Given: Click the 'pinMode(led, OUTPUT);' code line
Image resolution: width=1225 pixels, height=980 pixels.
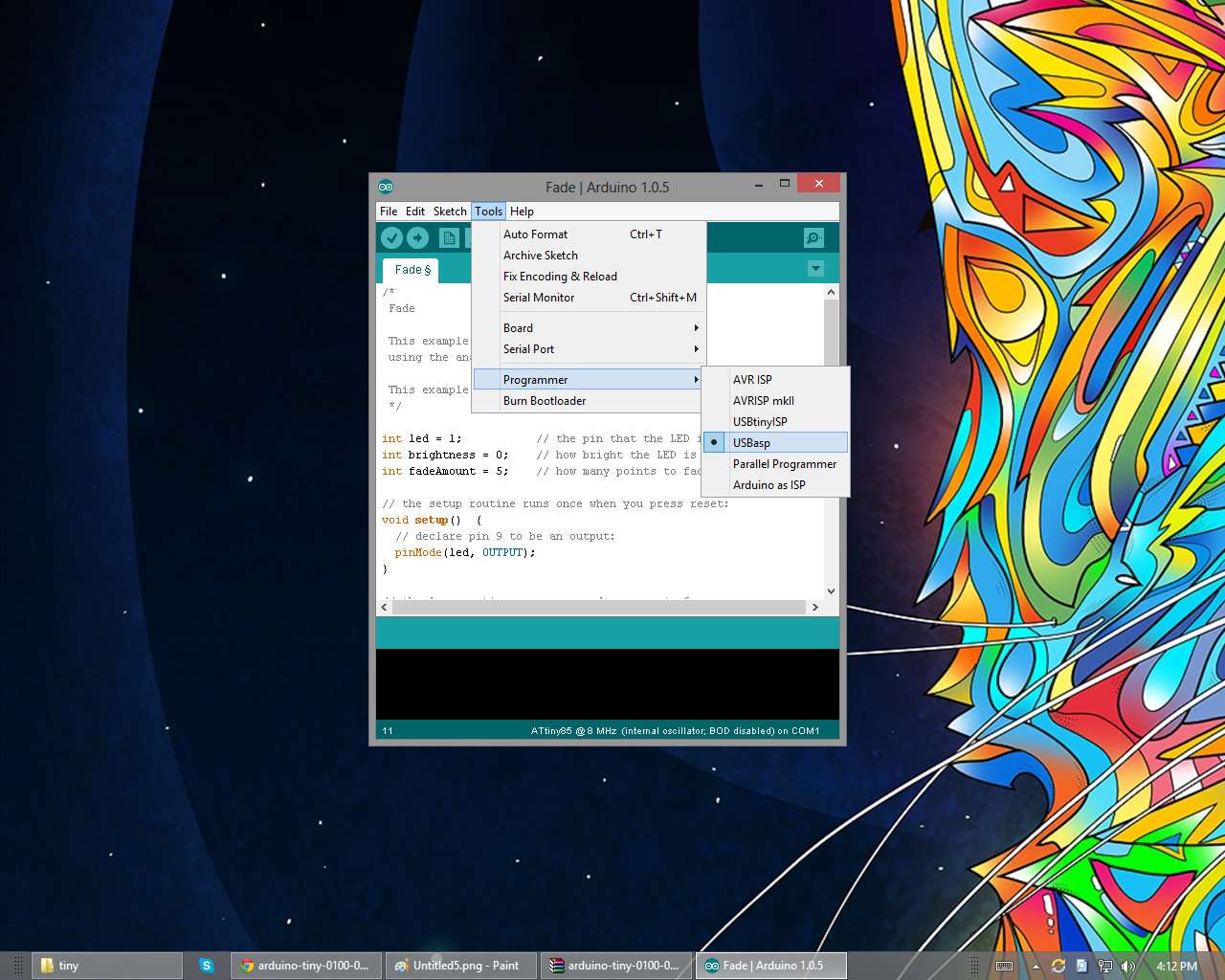Looking at the screenshot, I should pyautogui.click(x=465, y=553).
